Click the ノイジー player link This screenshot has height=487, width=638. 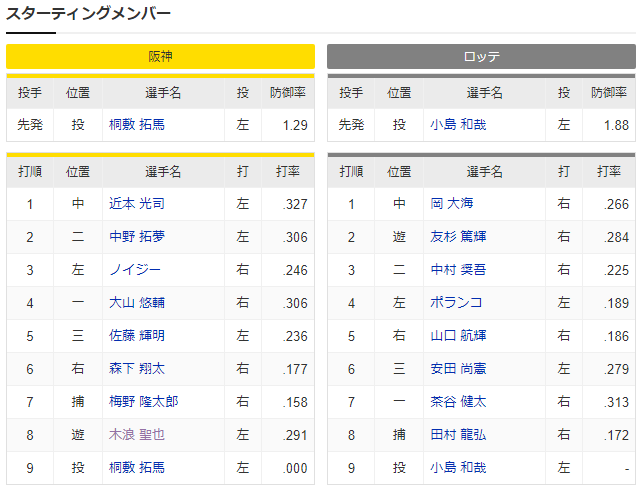(135, 269)
